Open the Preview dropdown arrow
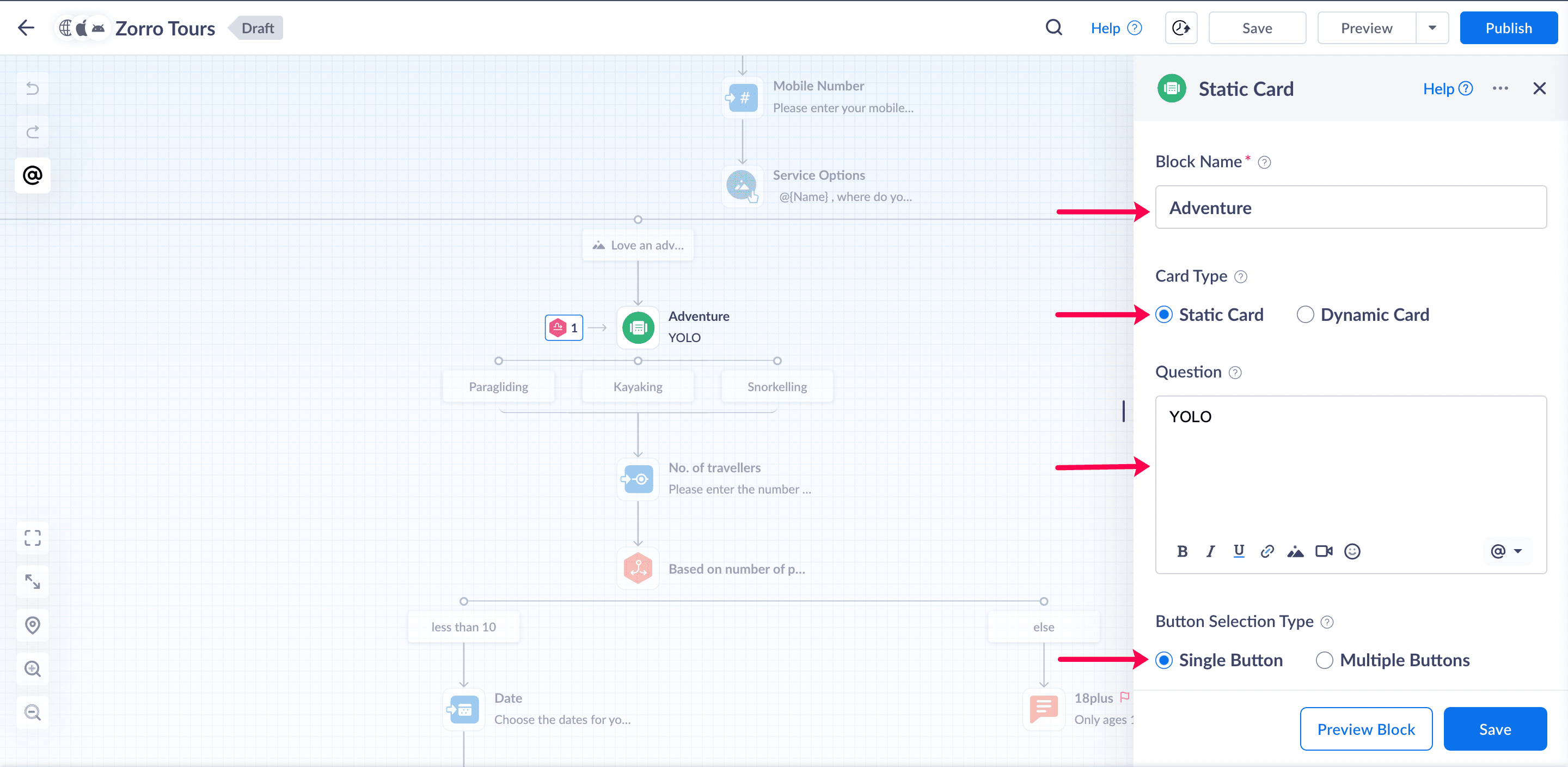 click(x=1432, y=28)
